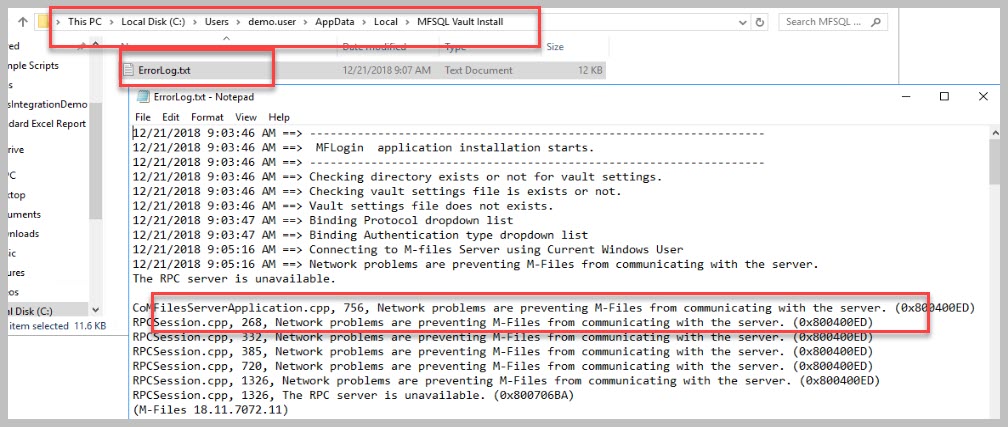Open the View menu in Notepad
Image resolution: width=1008 pixels, height=427 pixels.
pos(246,117)
